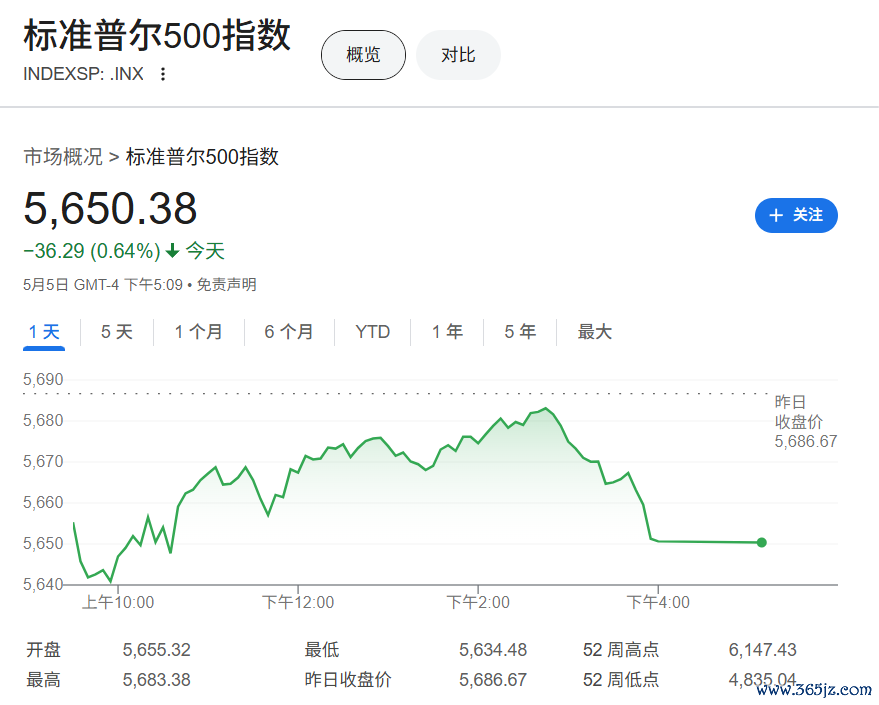Screen dimensions: 879x705
Task: Switch to the YTD range tab
Action: (372, 332)
